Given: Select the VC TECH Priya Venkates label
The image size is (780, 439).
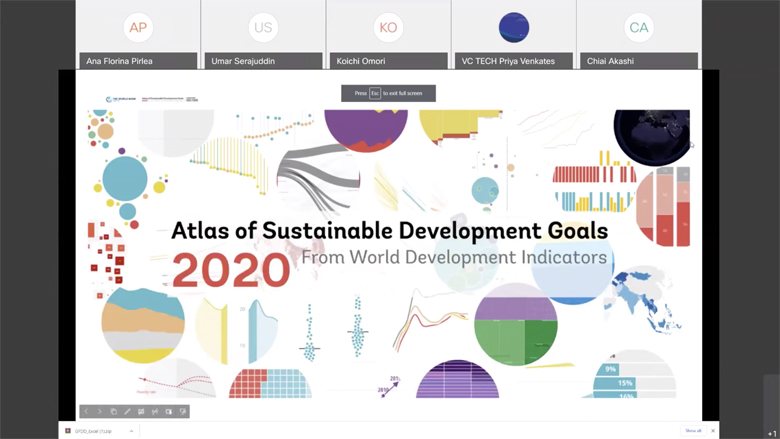Looking at the screenshot, I should coord(514,61).
